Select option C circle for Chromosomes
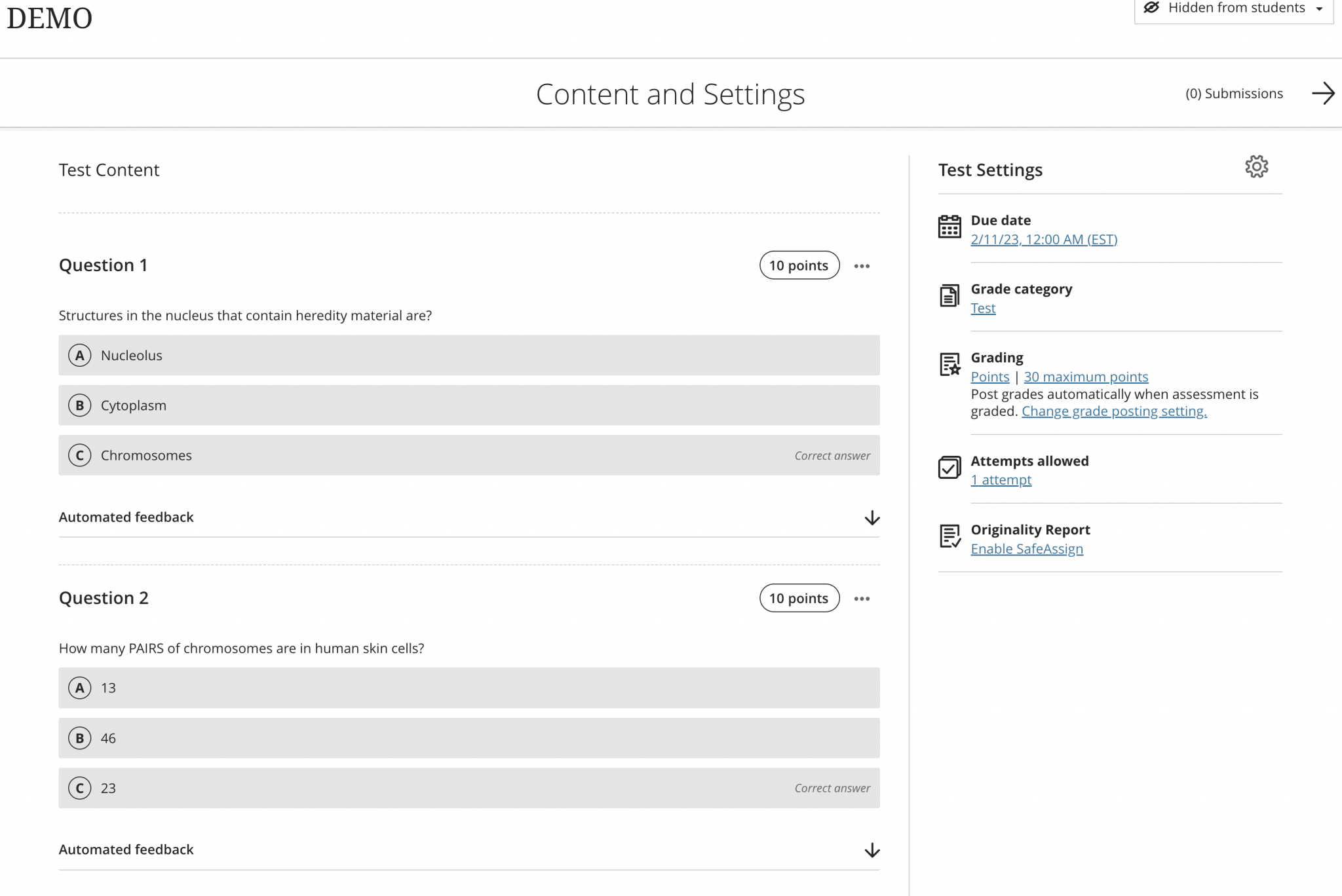The height and width of the screenshot is (896, 1342). pos(80,455)
